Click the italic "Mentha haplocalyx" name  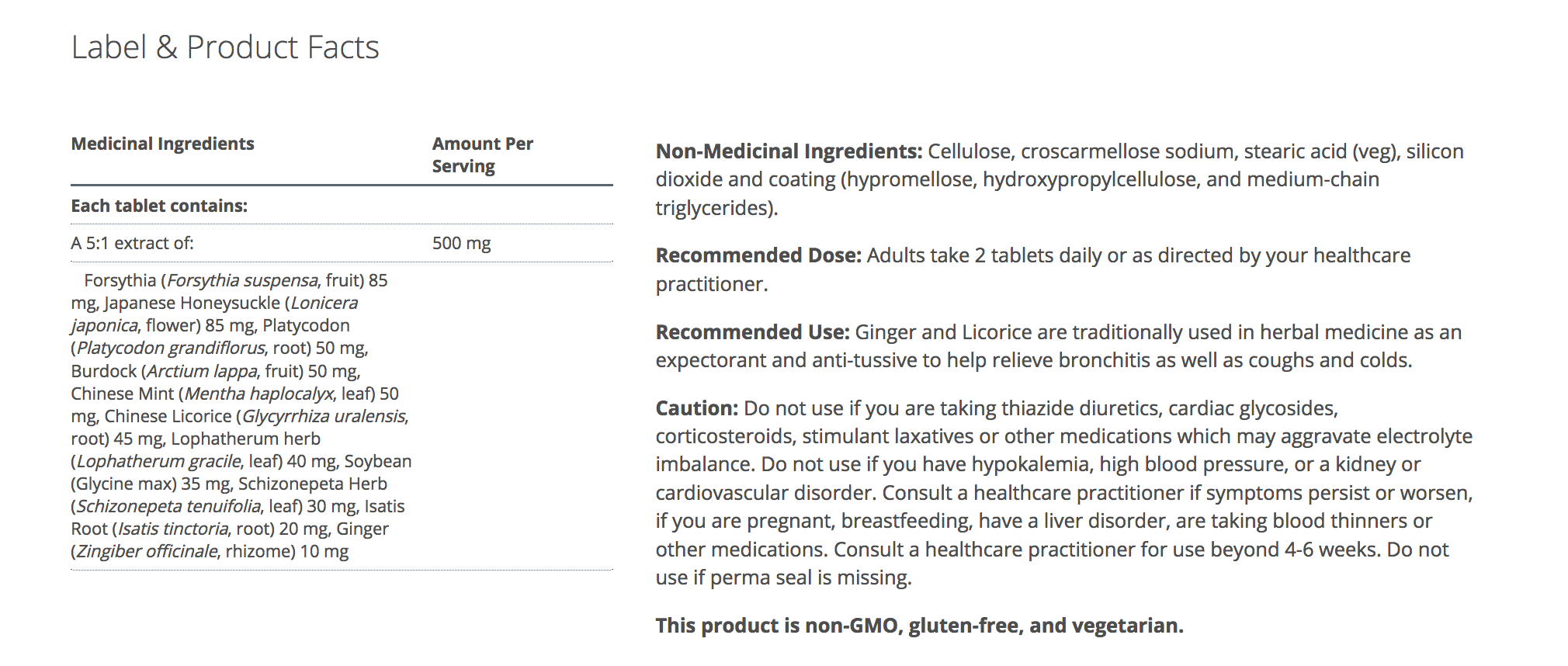click(x=259, y=394)
